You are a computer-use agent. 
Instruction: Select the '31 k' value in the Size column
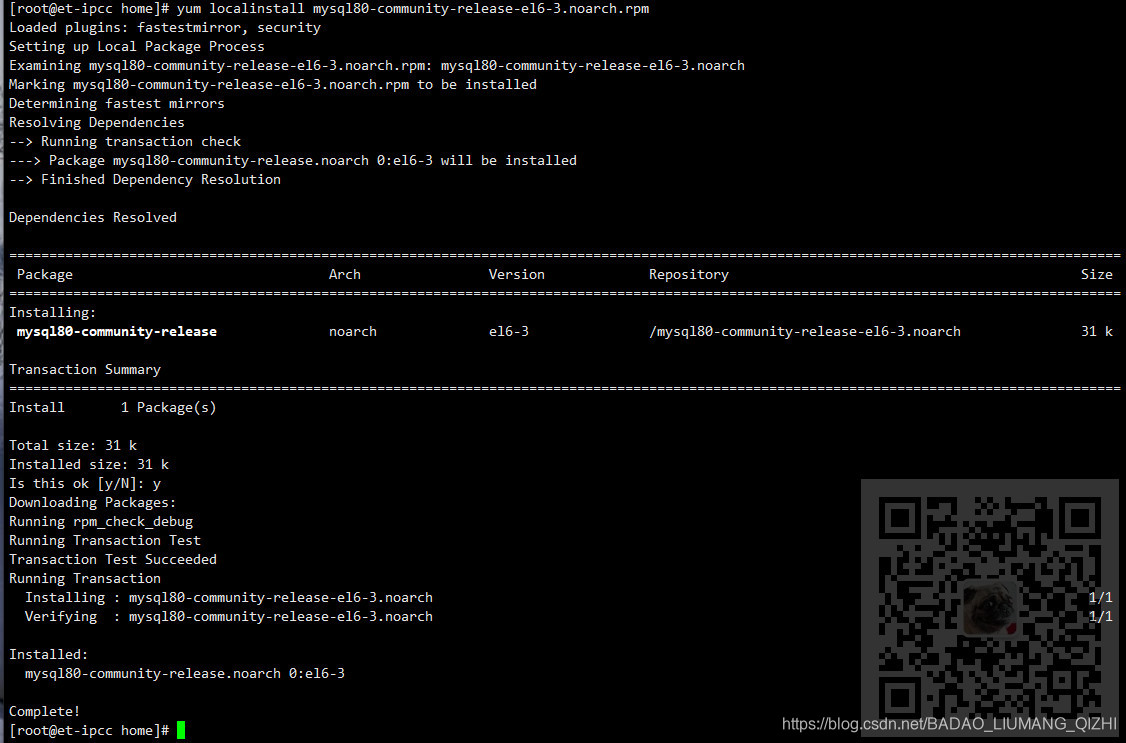pos(1097,332)
